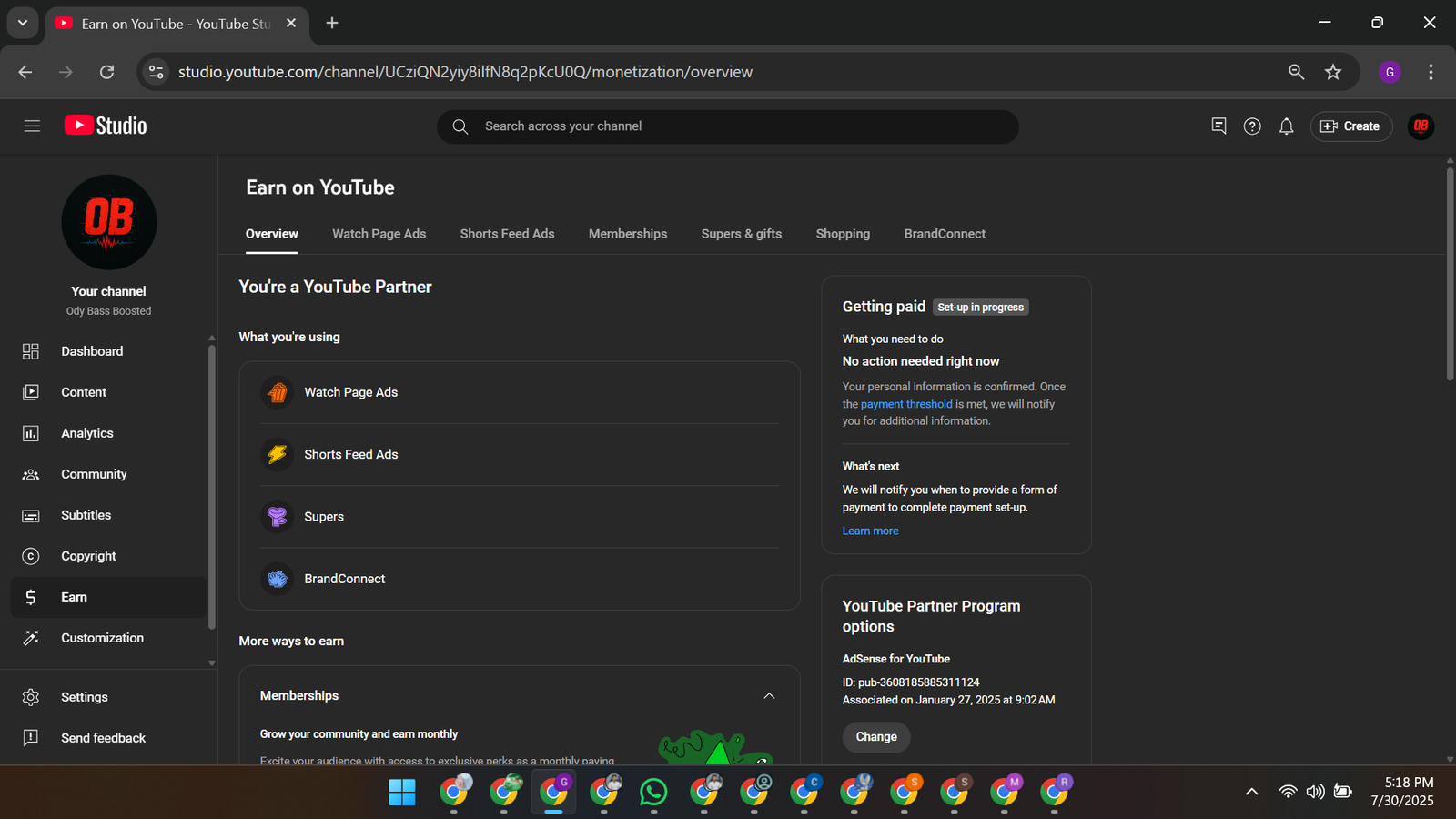Open site information icon in address bar
Viewport: 1456px width, 819px height.
(157, 72)
